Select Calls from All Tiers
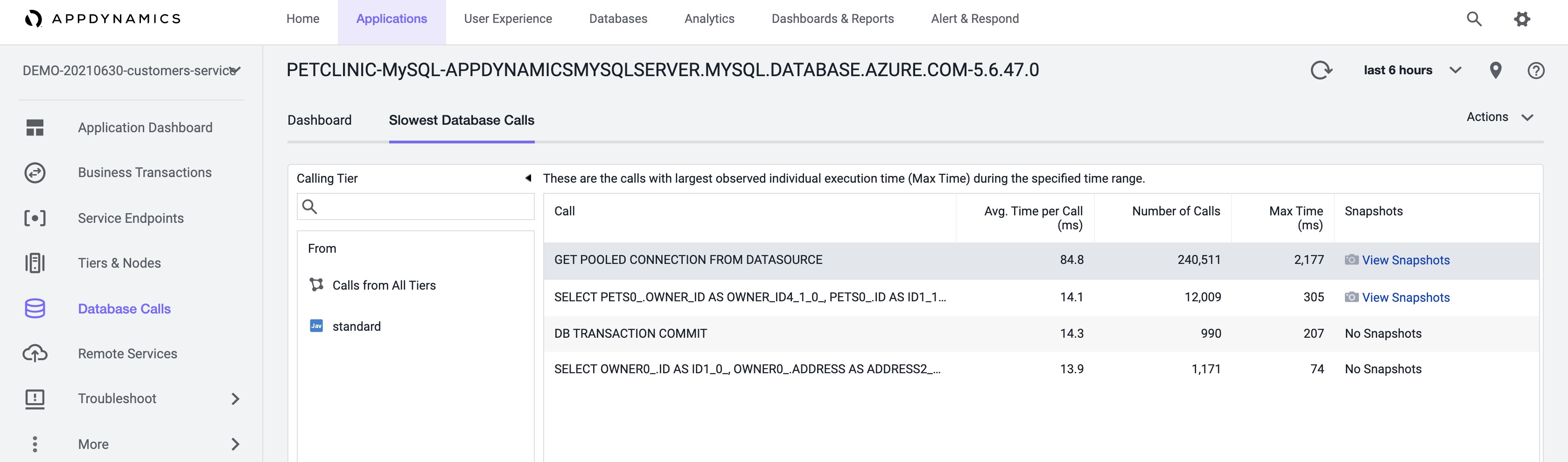1568x462 pixels. [x=384, y=285]
